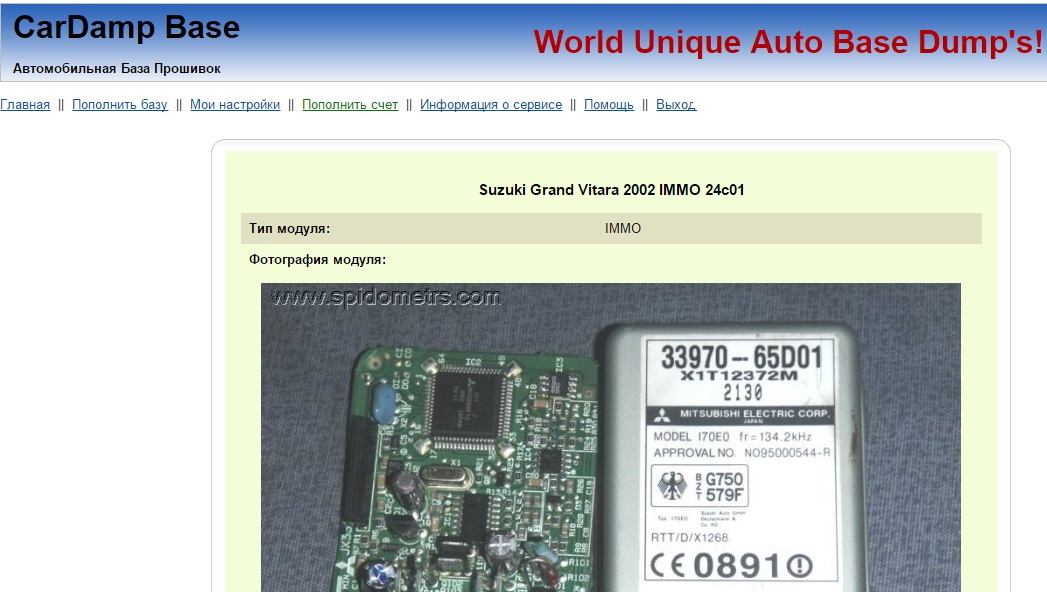
Task: Open Информация о сервисе link
Action: pyautogui.click(x=491, y=105)
